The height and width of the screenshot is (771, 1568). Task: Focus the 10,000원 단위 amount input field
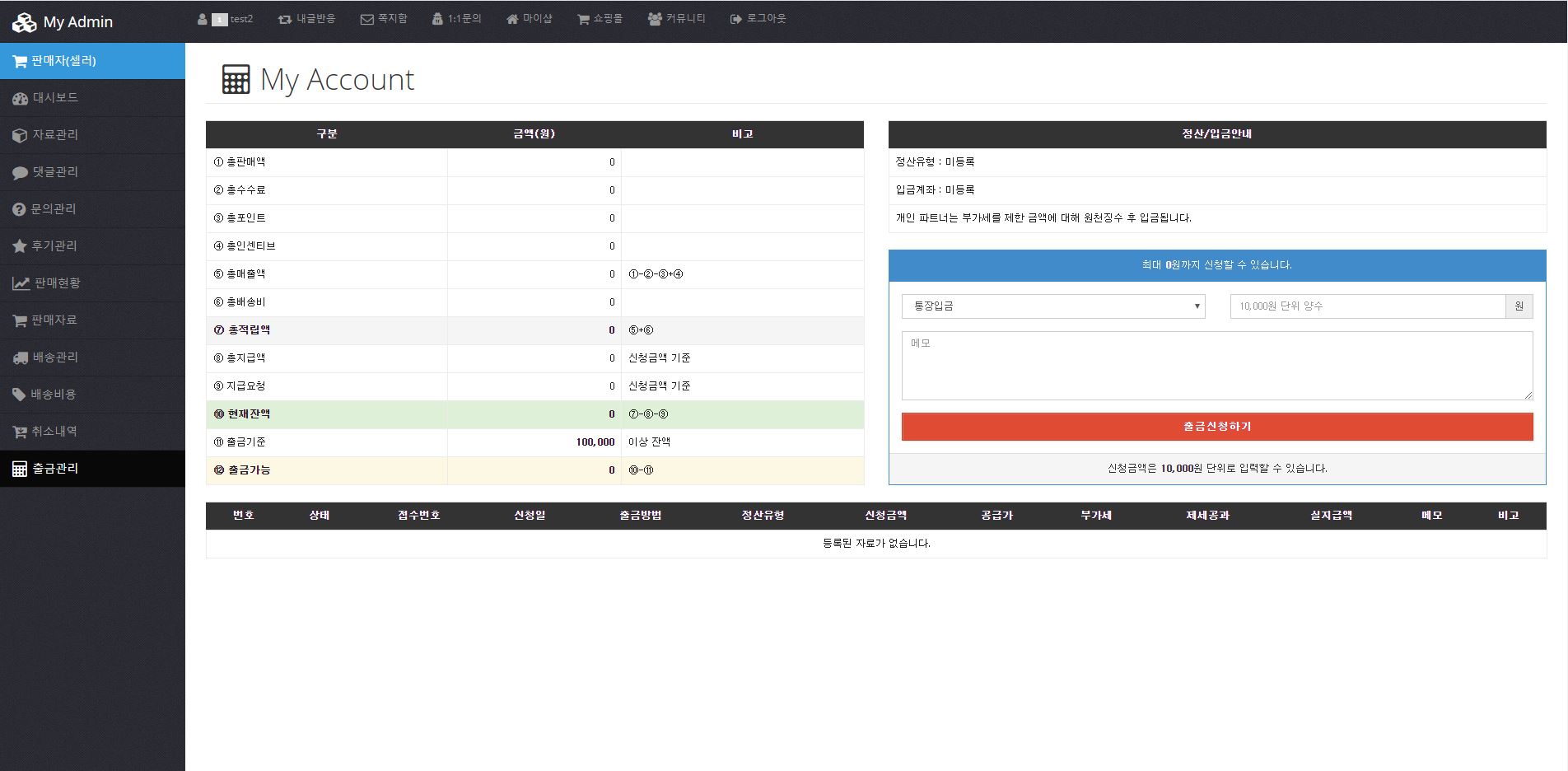(x=1367, y=306)
